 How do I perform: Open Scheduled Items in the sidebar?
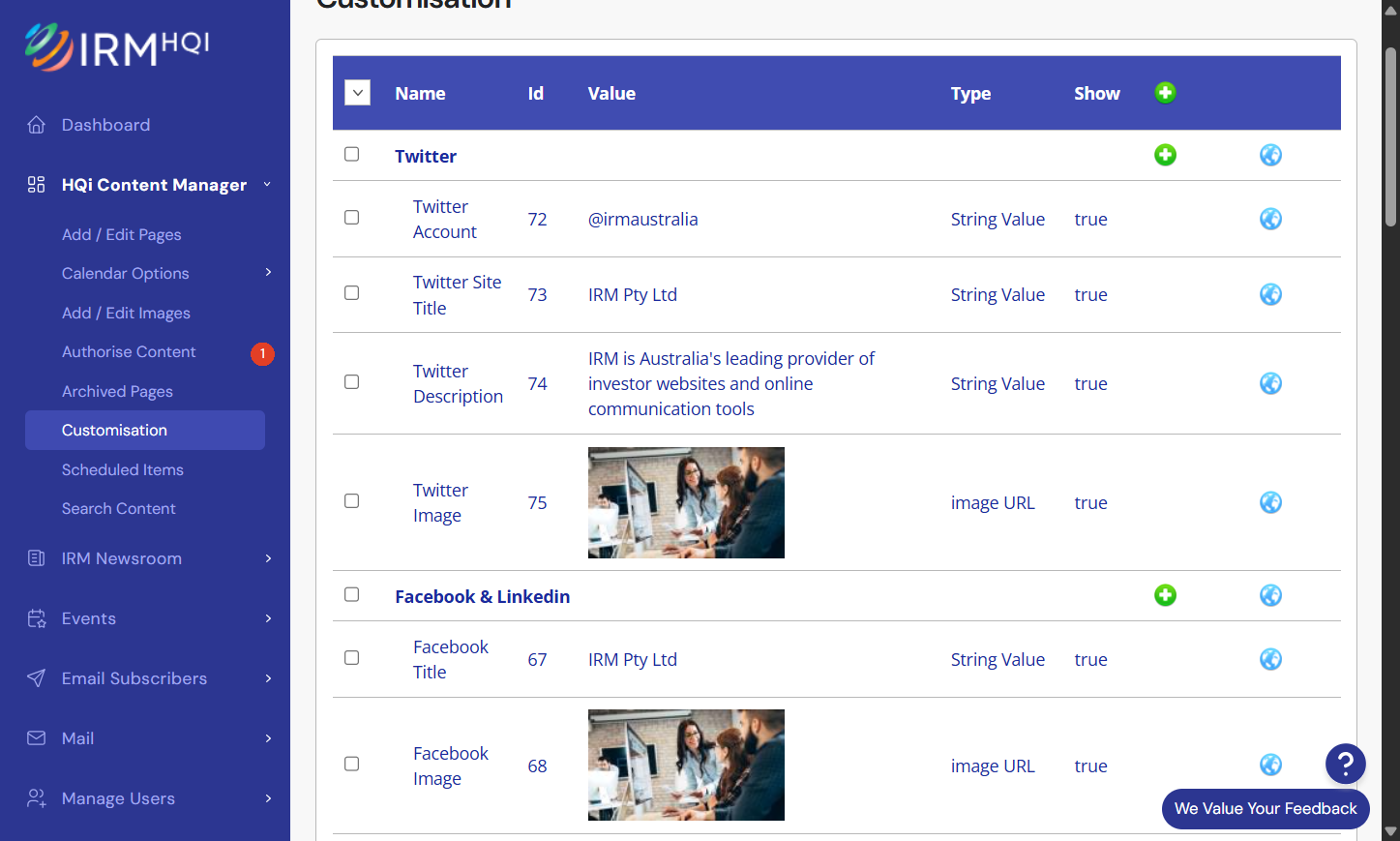pos(123,469)
